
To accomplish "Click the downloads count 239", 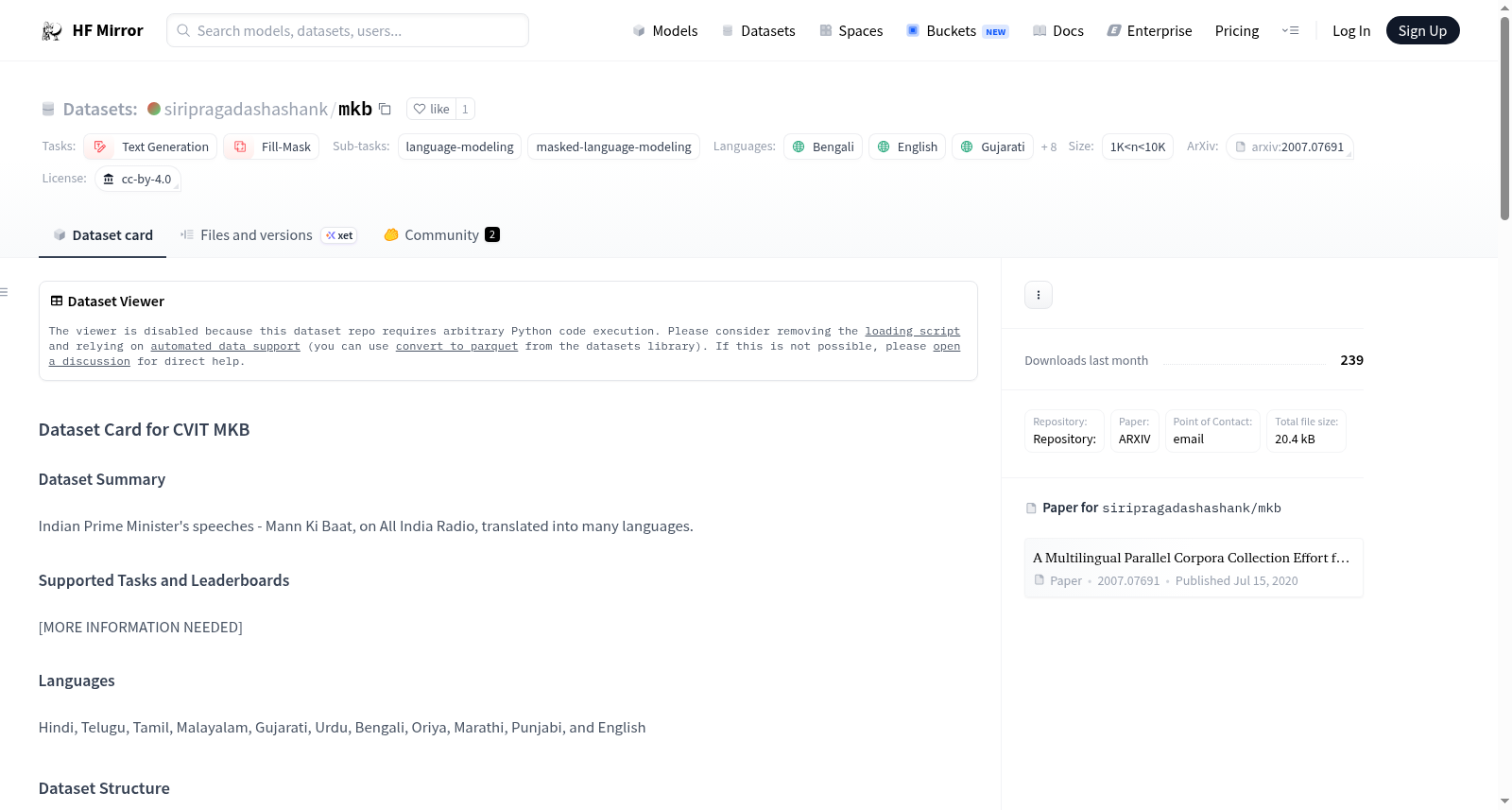I will [1351, 360].
